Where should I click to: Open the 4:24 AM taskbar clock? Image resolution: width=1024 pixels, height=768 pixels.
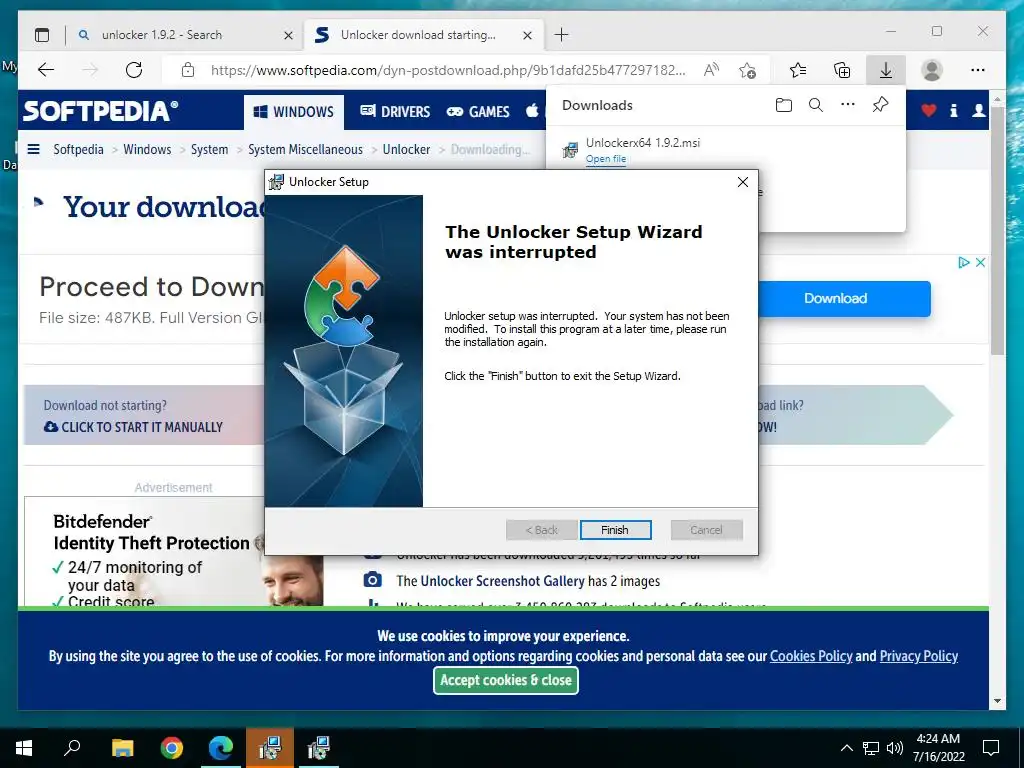pos(938,748)
